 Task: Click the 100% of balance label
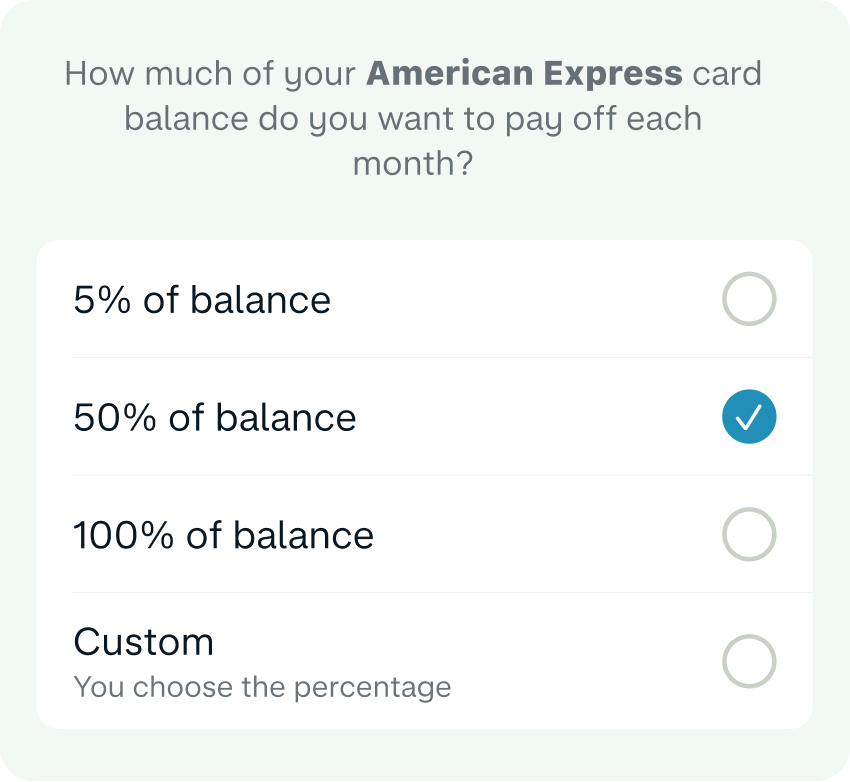(225, 535)
